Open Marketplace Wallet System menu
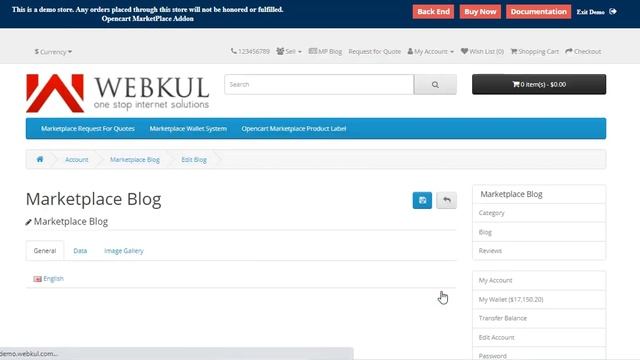The image size is (640, 360). [188, 129]
